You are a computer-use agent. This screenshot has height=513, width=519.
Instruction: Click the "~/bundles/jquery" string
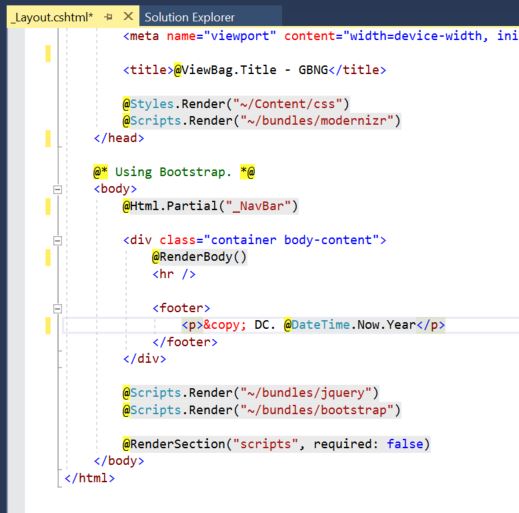click(306, 393)
